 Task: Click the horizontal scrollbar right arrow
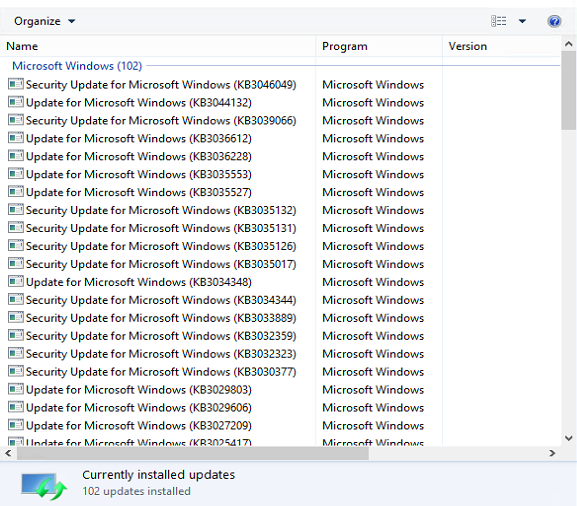click(552, 453)
